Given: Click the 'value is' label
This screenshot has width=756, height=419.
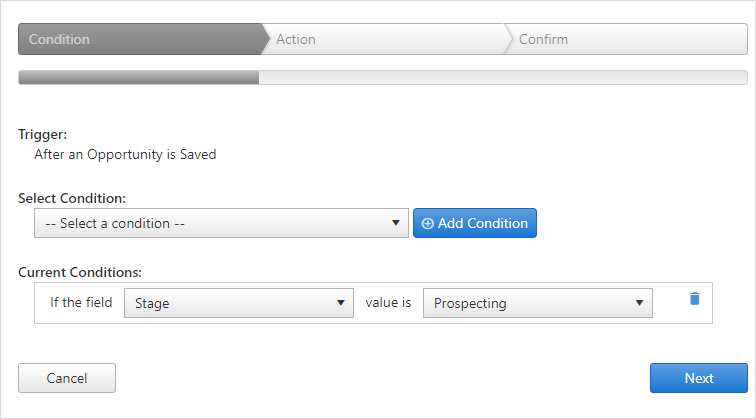Looking at the screenshot, I should click(388, 302).
